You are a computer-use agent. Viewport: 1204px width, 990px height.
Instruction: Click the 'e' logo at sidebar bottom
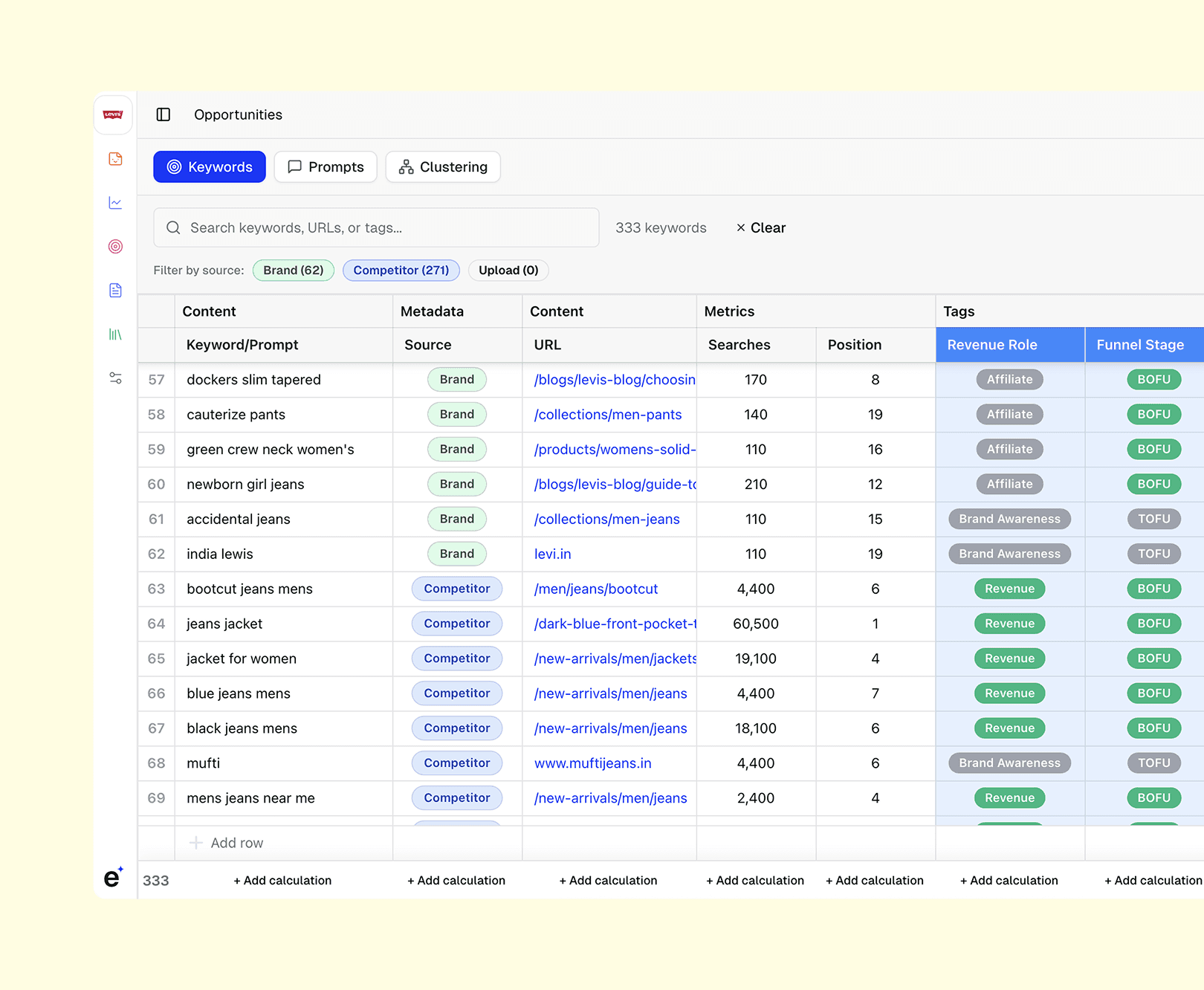click(x=113, y=878)
